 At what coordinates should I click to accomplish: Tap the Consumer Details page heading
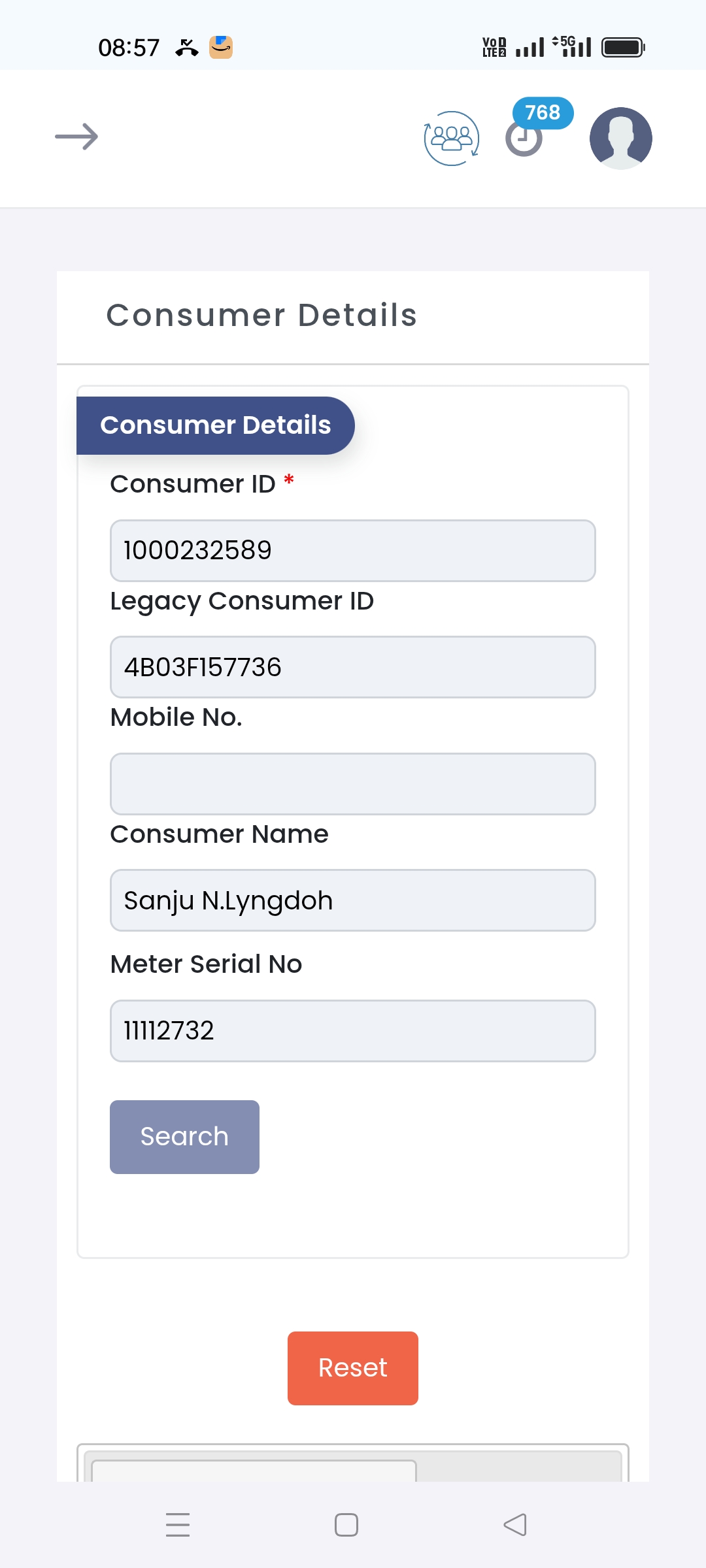(261, 315)
